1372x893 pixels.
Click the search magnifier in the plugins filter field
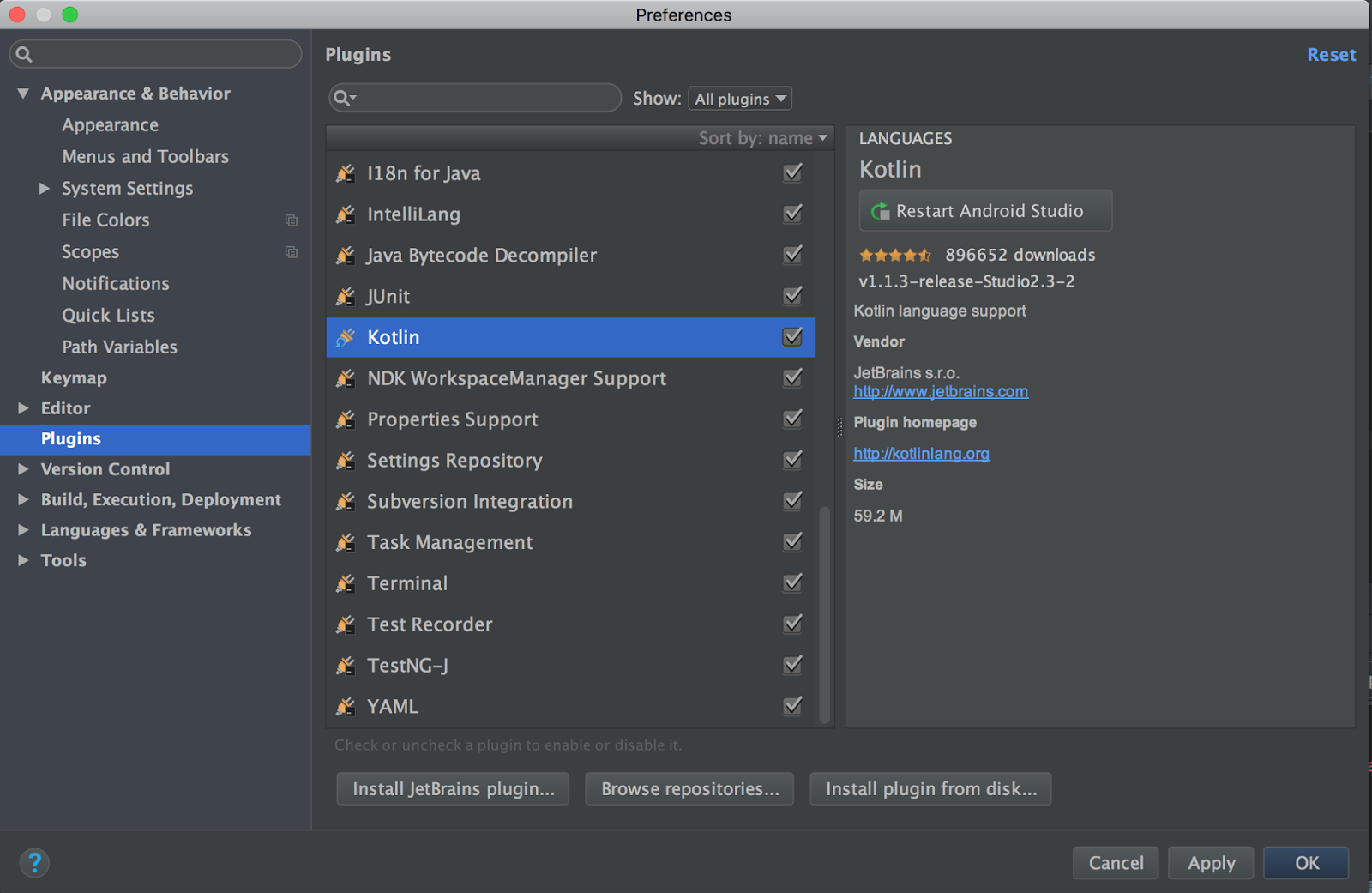pyautogui.click(x=343, y=98)
